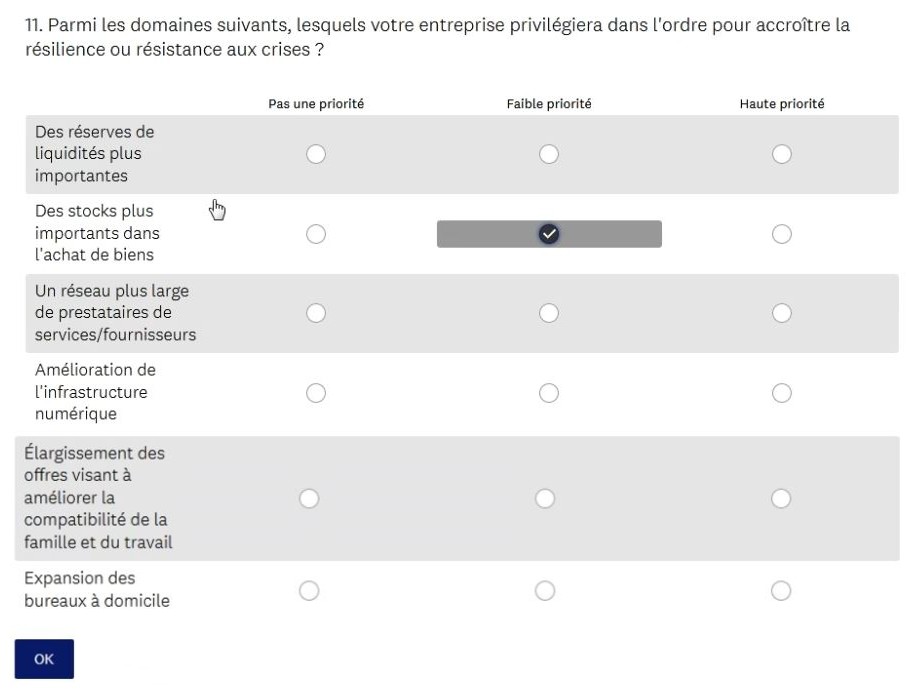Viewport: 918px width, 696px height.
Task: Pick 'Haute priorité' for famille et travail
Action: [782, 498]
